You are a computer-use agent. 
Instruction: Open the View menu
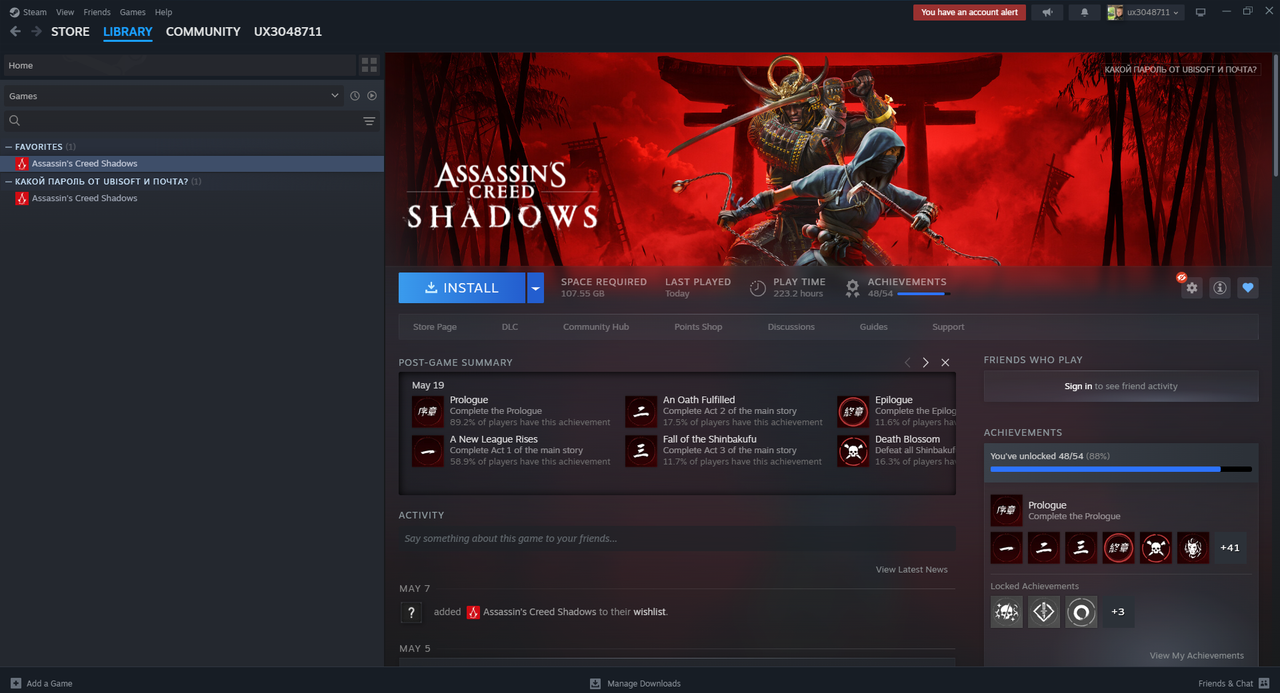tap(65, 12)
